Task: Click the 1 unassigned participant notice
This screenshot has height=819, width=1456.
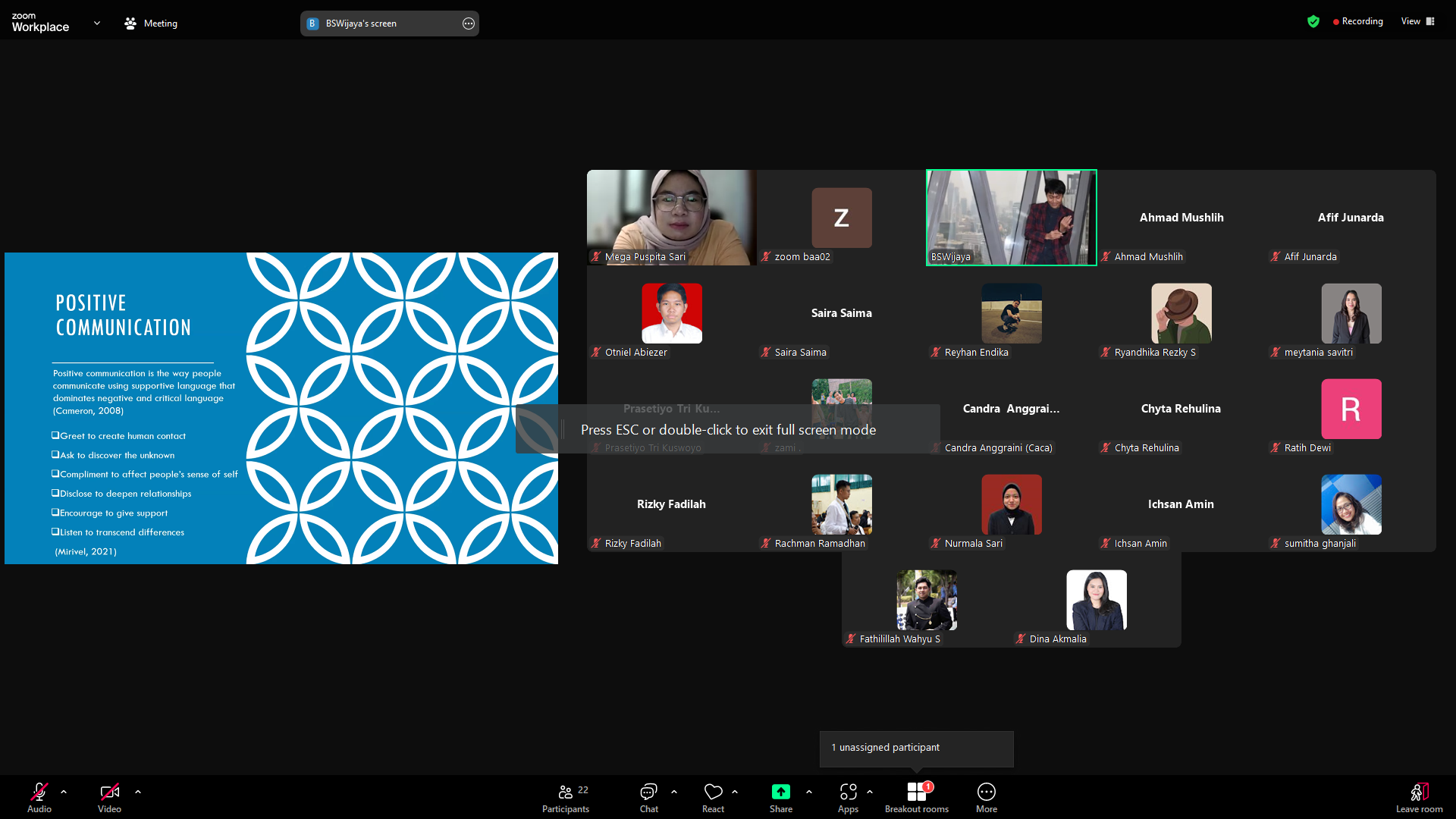Action: point(916,748)
